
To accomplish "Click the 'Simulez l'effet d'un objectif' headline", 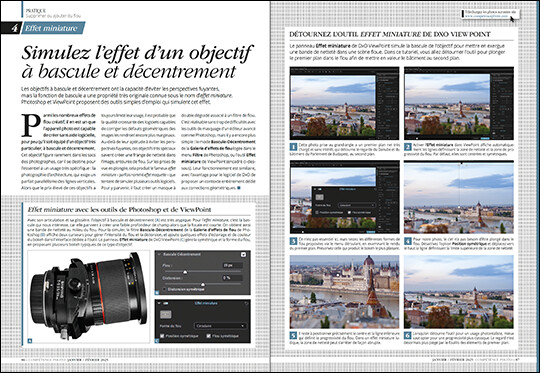I will [137, 62].
